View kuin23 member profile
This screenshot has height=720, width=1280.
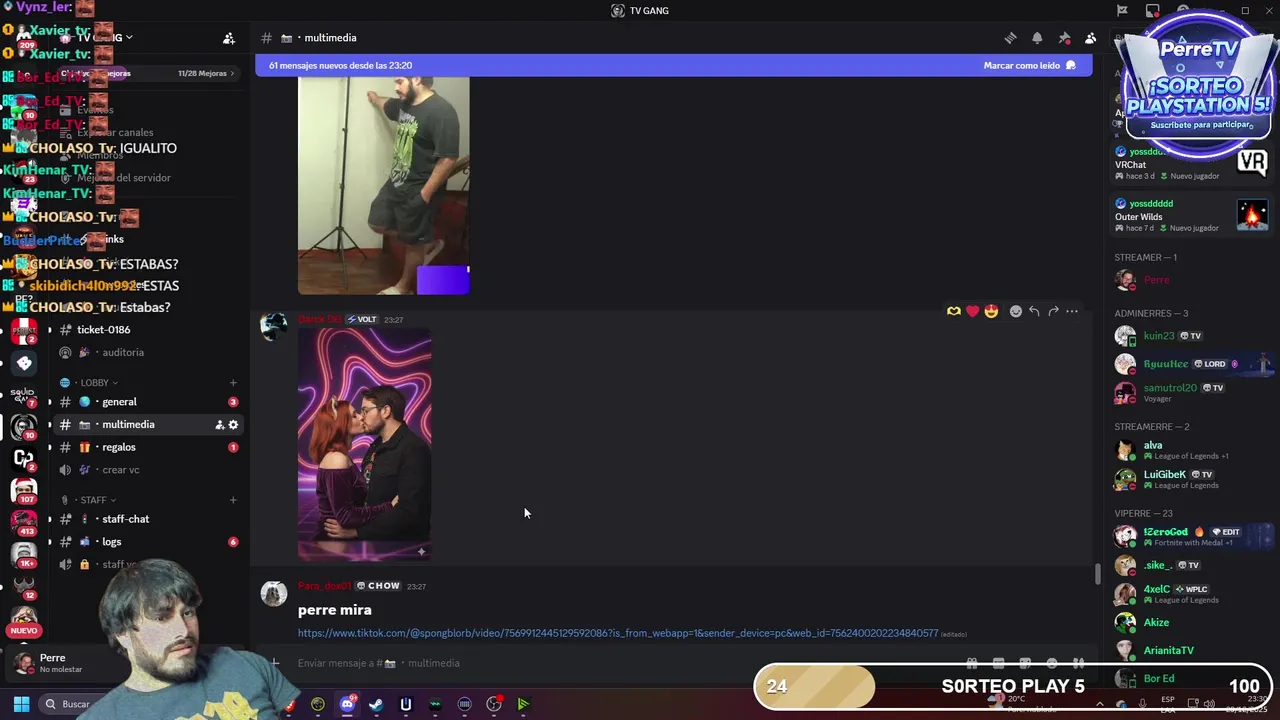tap(1159, 336)
